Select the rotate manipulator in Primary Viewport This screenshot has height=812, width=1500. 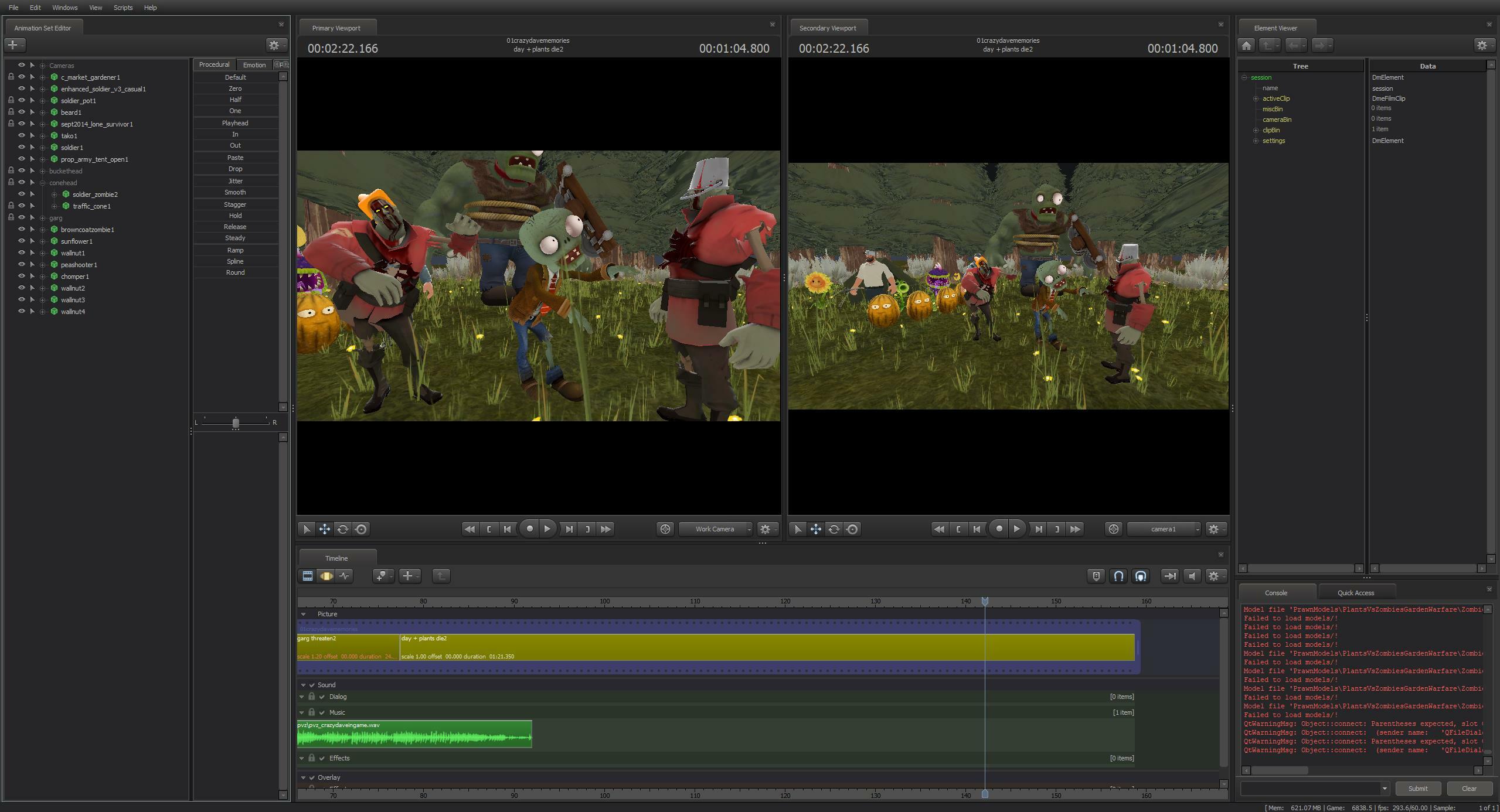pos(343,529)
